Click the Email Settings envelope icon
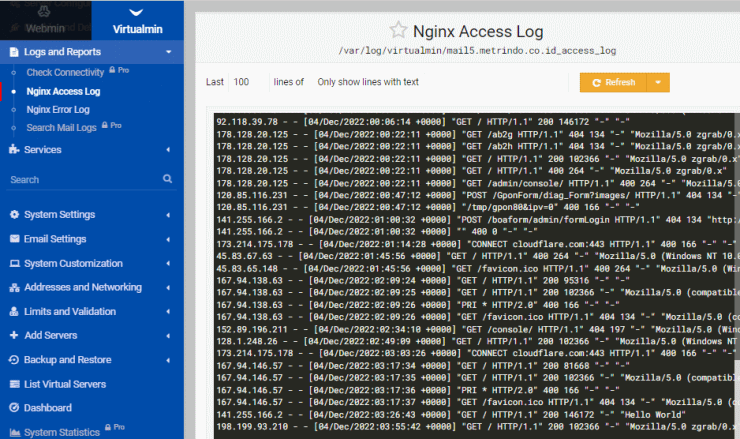Screen dimensions: 740x439 coord(15,238)
